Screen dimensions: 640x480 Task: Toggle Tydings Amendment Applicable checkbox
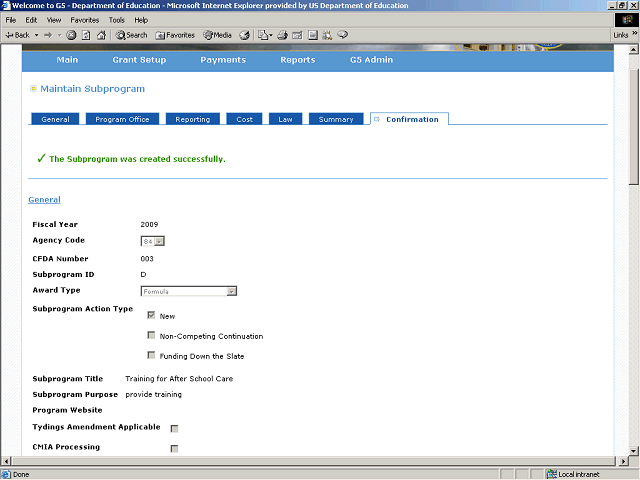tap(174, 429)
